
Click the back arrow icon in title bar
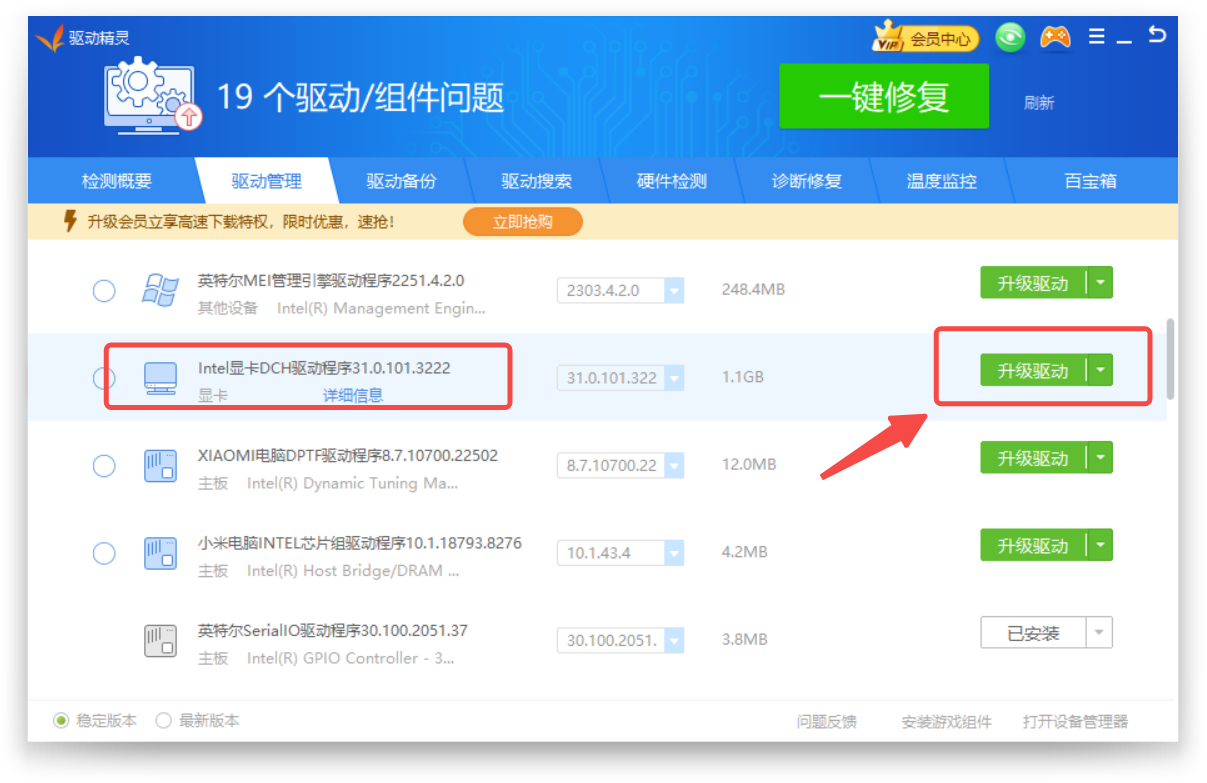click(x=1157, y=35)
